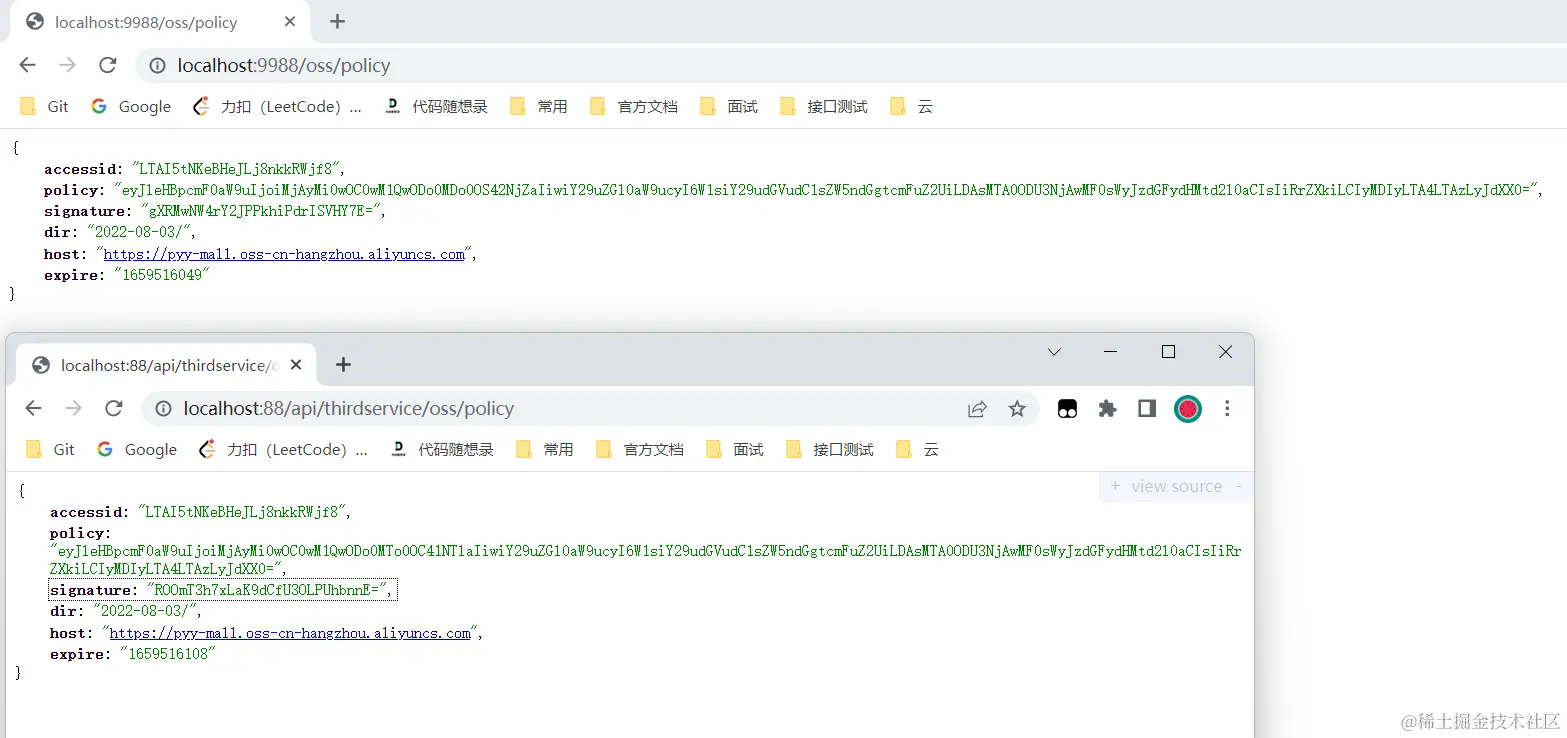Open Git bookmark folder in back window

click(x=45, y=106)
